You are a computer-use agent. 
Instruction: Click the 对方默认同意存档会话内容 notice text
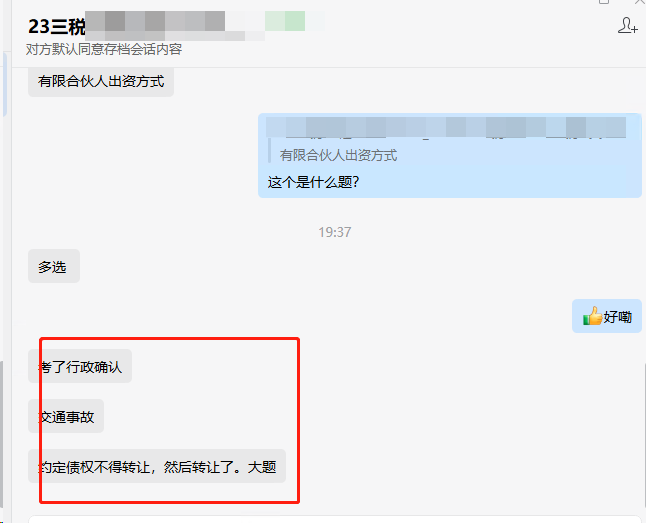click(x=104, y=49)
